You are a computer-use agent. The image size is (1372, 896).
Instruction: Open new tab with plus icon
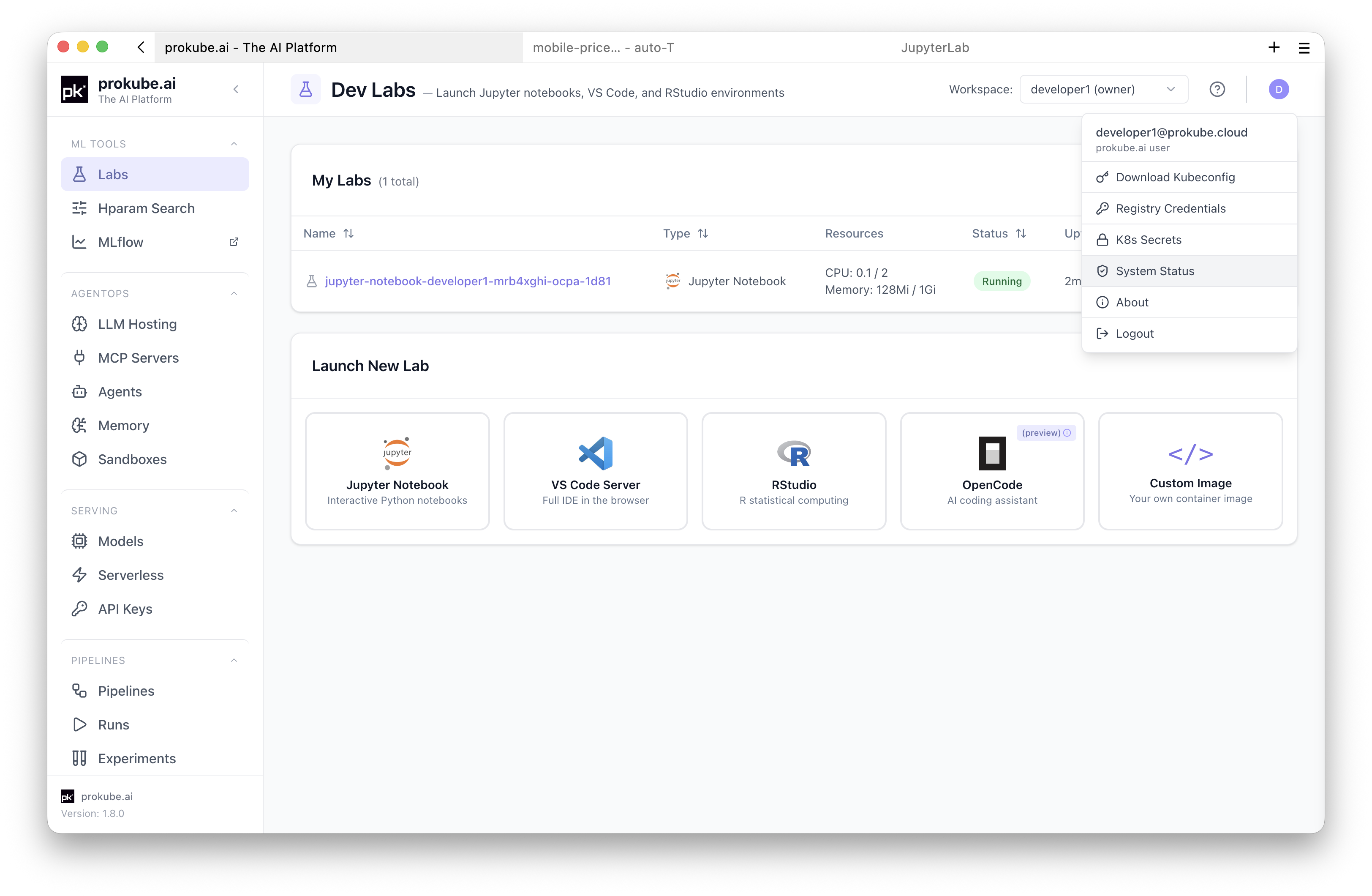pos(1274,47)
